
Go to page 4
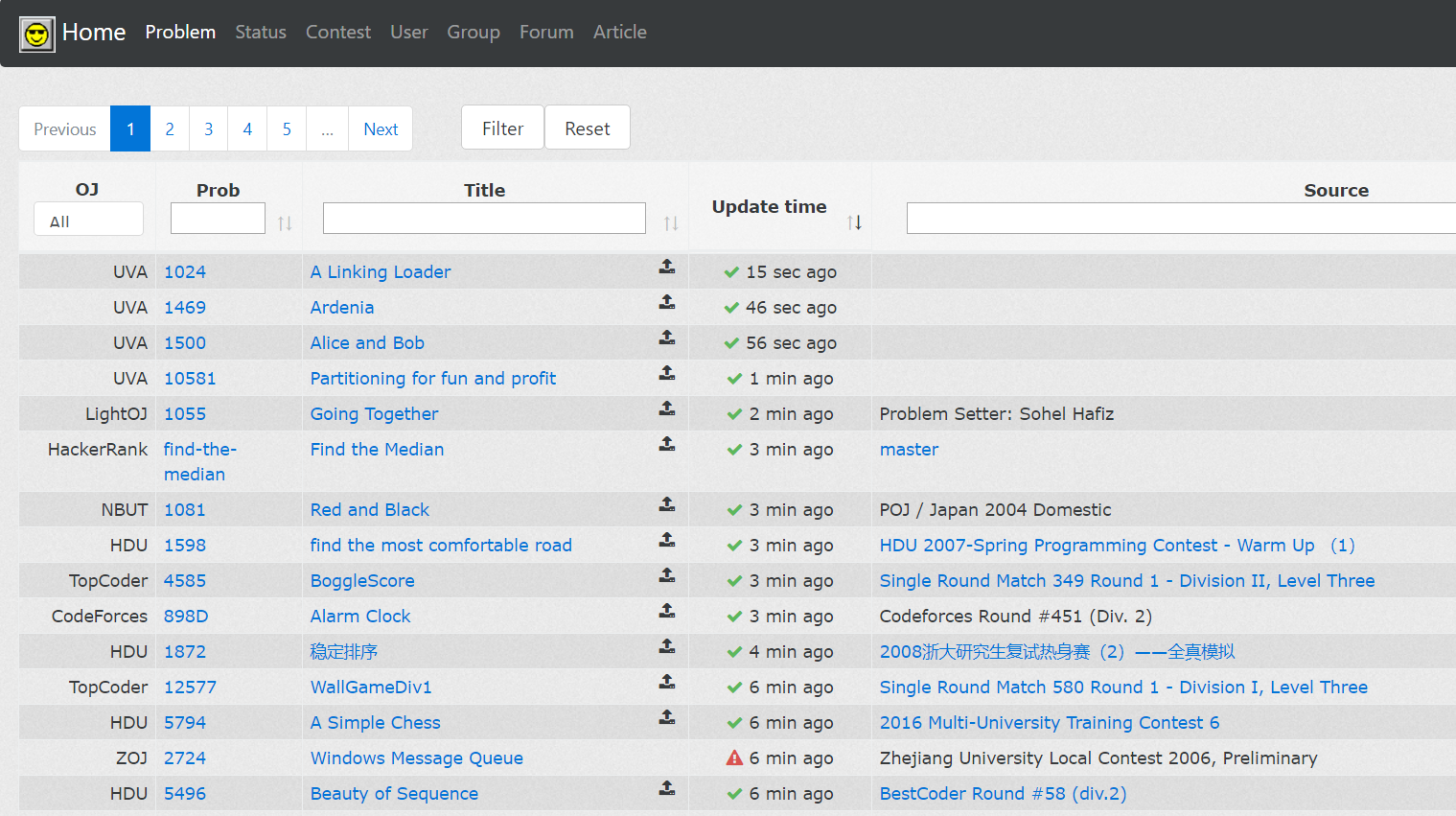pyautogui.click(x=247, y=128)
